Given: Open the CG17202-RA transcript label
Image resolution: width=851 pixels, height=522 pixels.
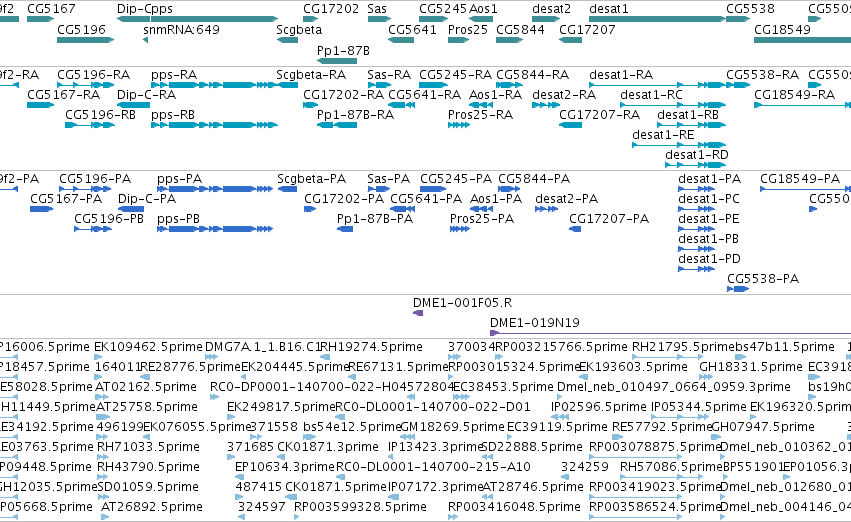Looking at the screenshot, I should (344, 94).
